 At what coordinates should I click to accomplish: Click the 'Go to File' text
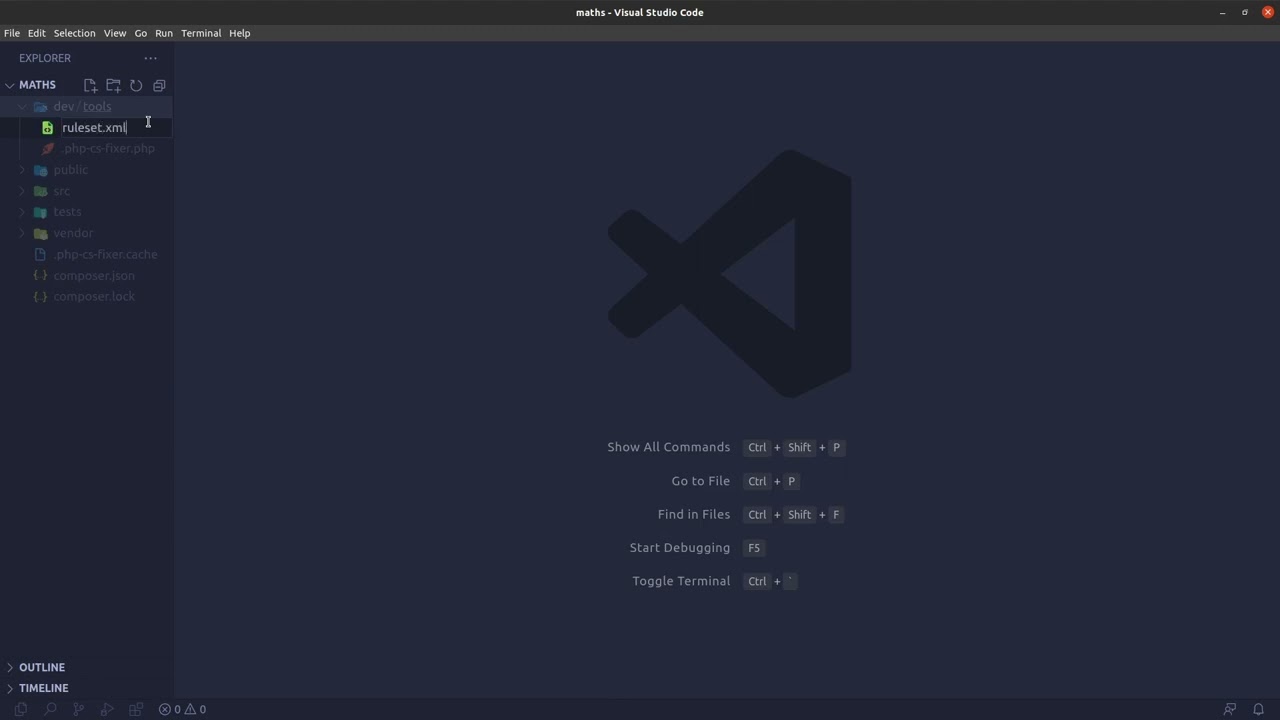(701, 481)
